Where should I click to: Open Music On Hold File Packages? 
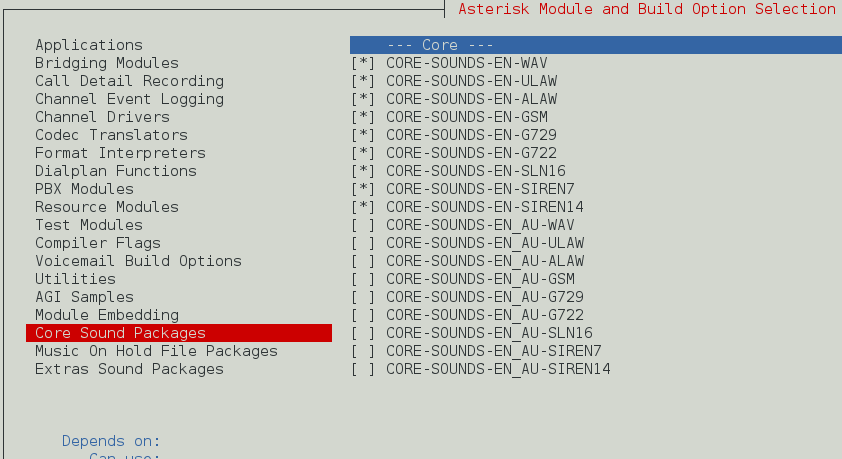coord(156,351)
